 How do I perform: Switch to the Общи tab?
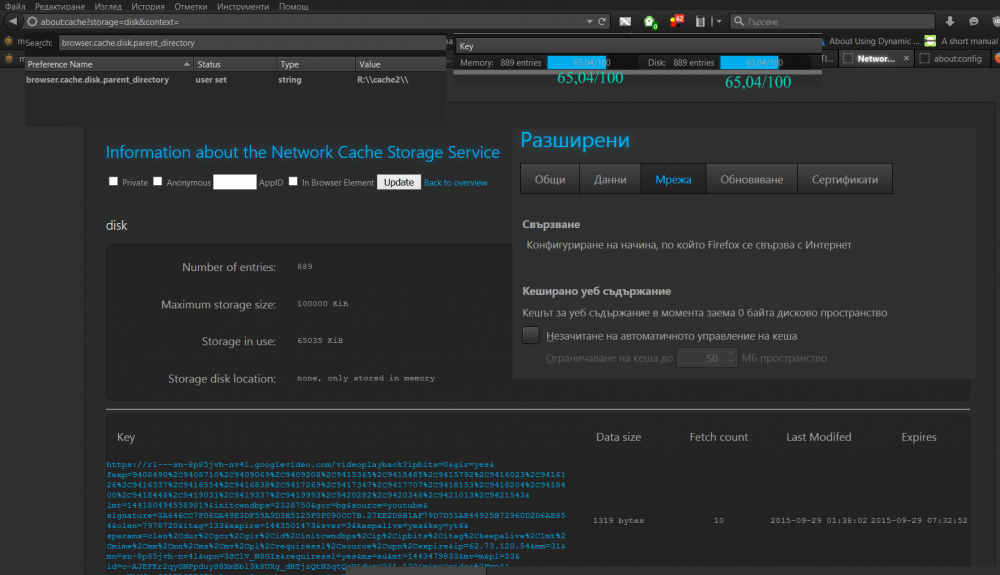click(x=550, y=179)
